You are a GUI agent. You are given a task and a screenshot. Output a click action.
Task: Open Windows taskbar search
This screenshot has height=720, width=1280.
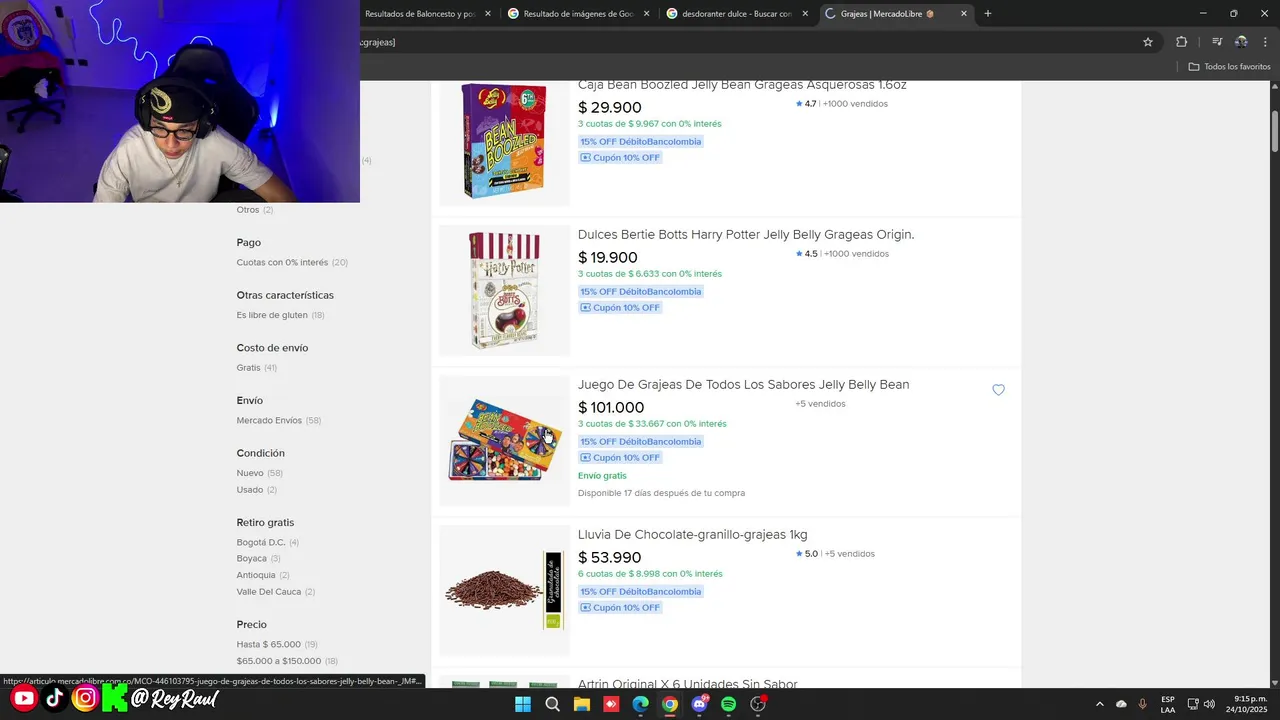(x=552, y=704)
